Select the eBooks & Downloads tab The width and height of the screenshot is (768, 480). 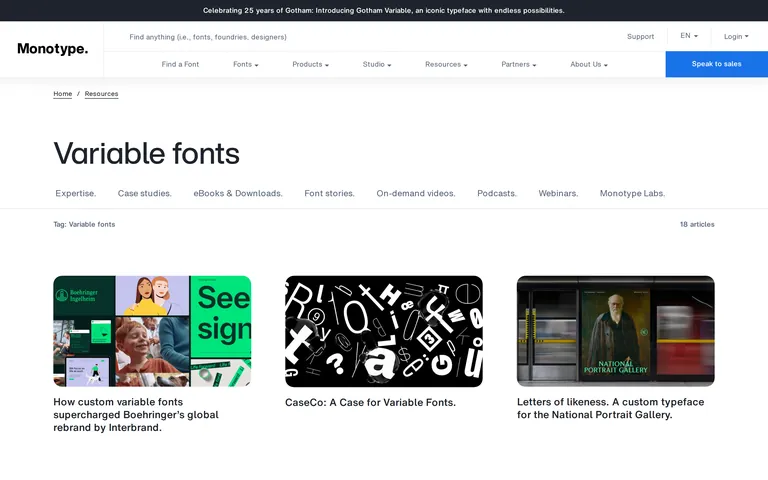coord(238,193)
